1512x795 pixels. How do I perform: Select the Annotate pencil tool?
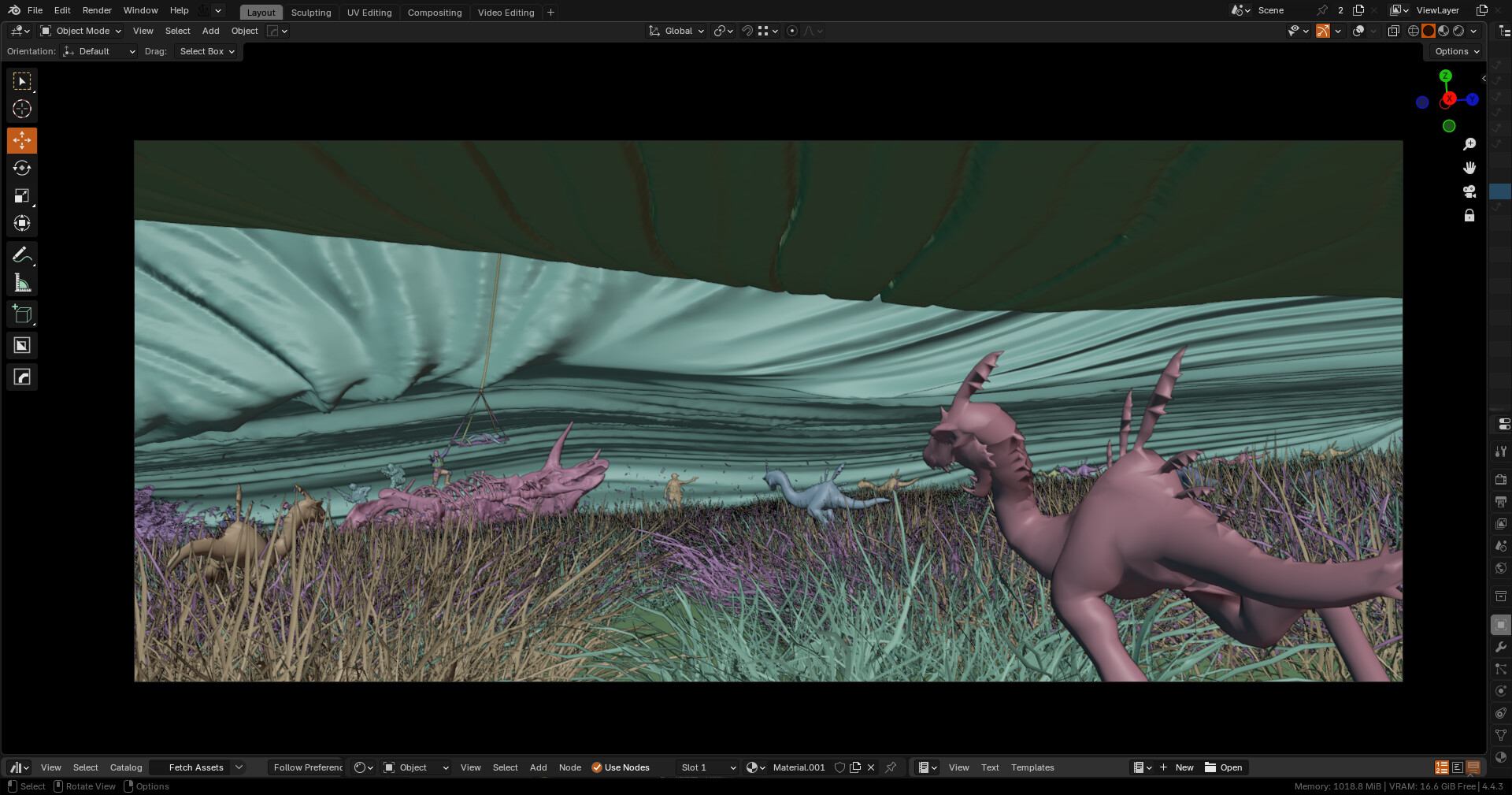coord(22,254)
